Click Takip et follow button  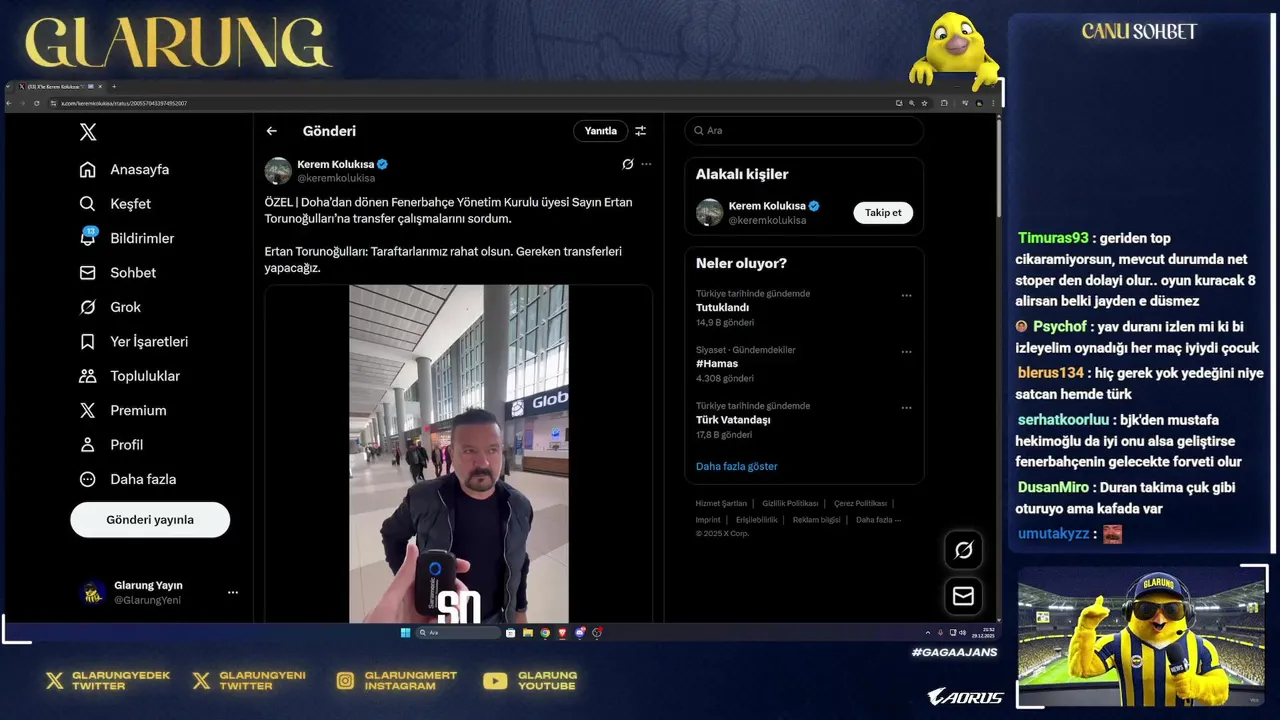pyautogui.click(x=883, y=213)
